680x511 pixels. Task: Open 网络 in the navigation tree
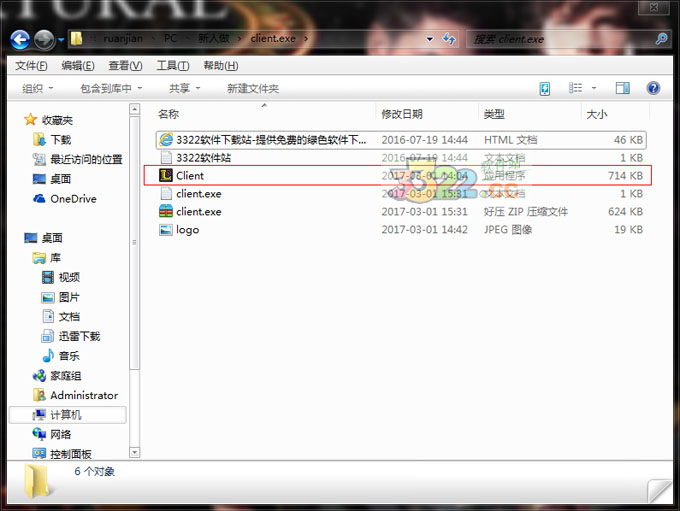pos(52,434)
